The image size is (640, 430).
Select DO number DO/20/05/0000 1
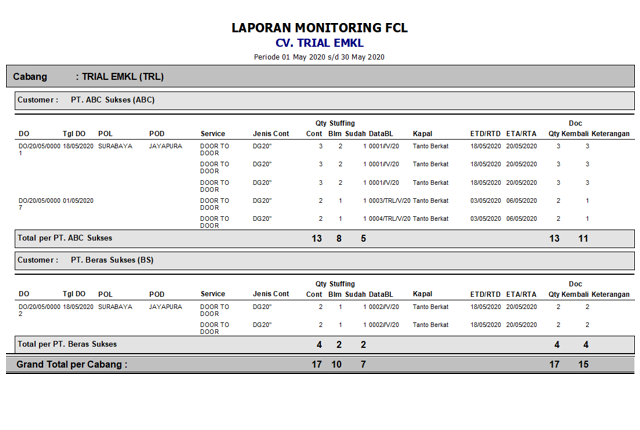coord(39,149)
